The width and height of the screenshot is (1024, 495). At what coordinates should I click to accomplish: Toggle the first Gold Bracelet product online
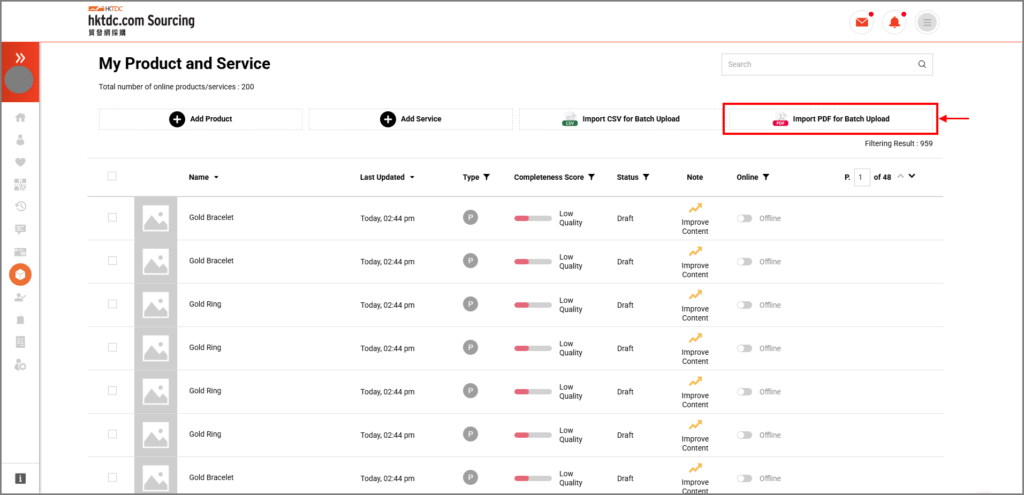click(744, 218)
